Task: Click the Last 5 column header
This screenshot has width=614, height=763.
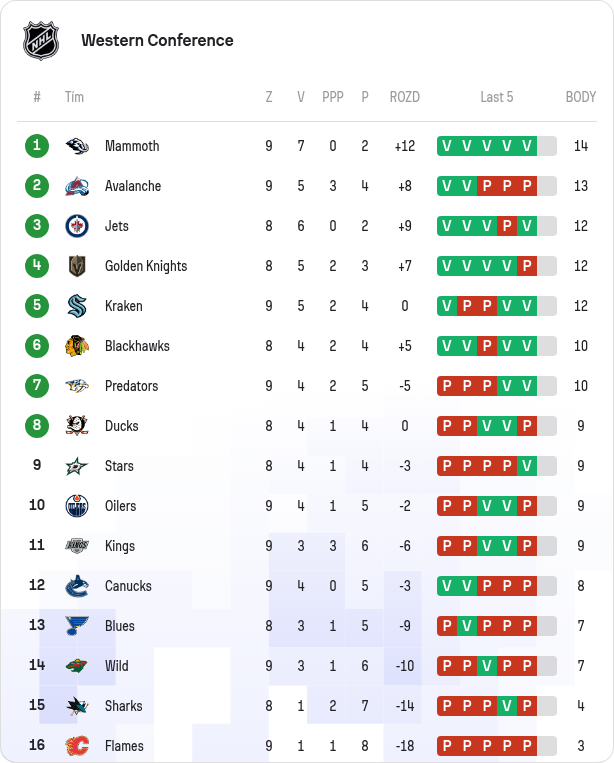Action: pyautogui.click(x=496, y=97)
